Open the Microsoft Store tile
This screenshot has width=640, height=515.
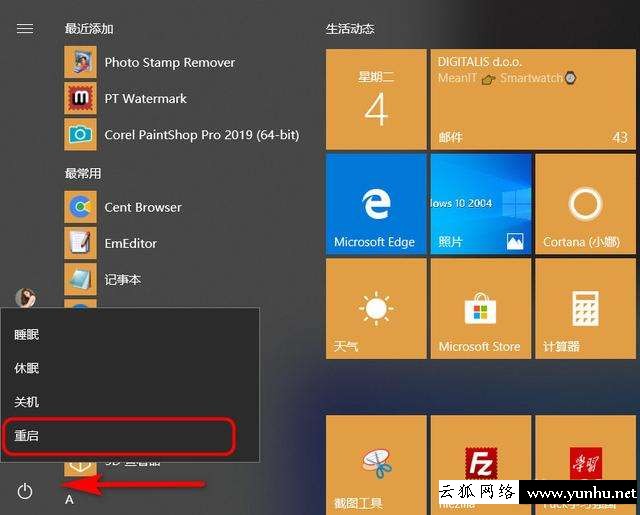click(481, 309)
